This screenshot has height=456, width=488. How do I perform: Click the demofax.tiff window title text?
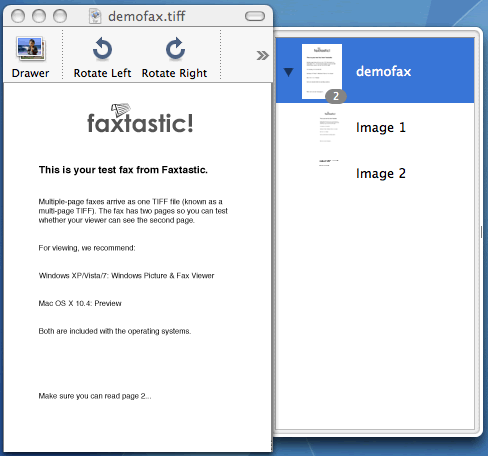(x=146, y=16)
